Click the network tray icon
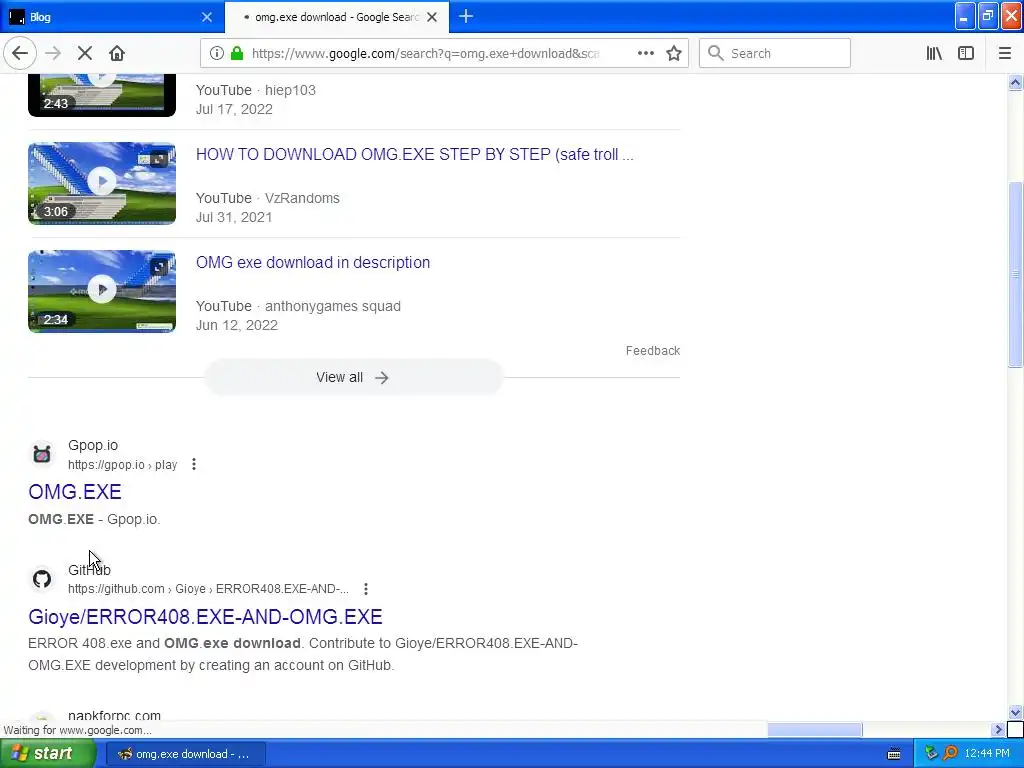This screenshot has height=768, width=1024. [932, 754]
